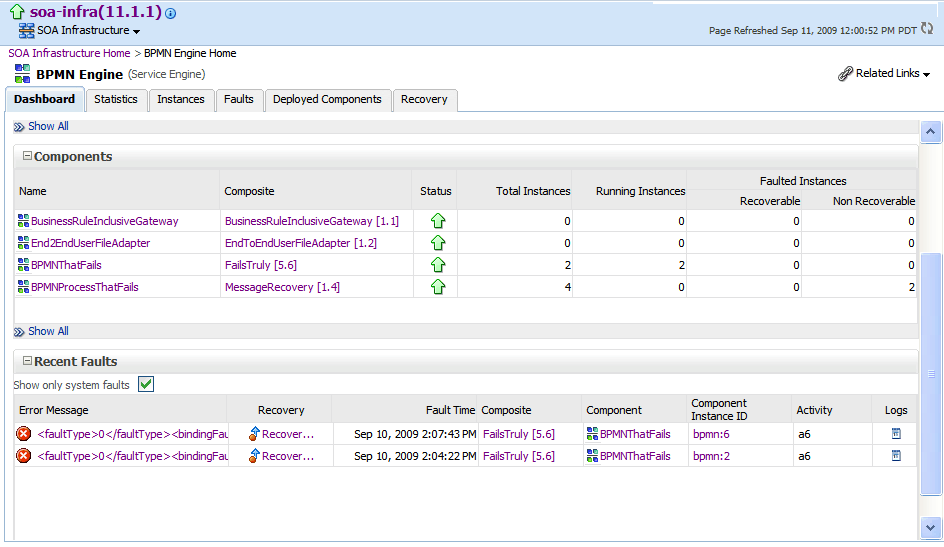The width and height of the screenshot is (944, 547).
Task: Open the bpmn:2 instance ID link
Action: [x=711, y=457]
